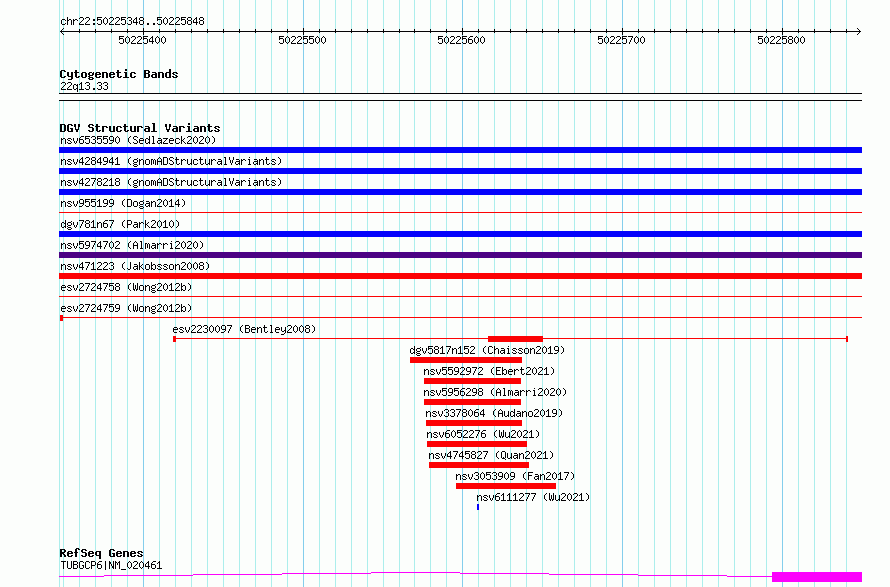Click the purple bar under nsv5974702

pos(460,255)
